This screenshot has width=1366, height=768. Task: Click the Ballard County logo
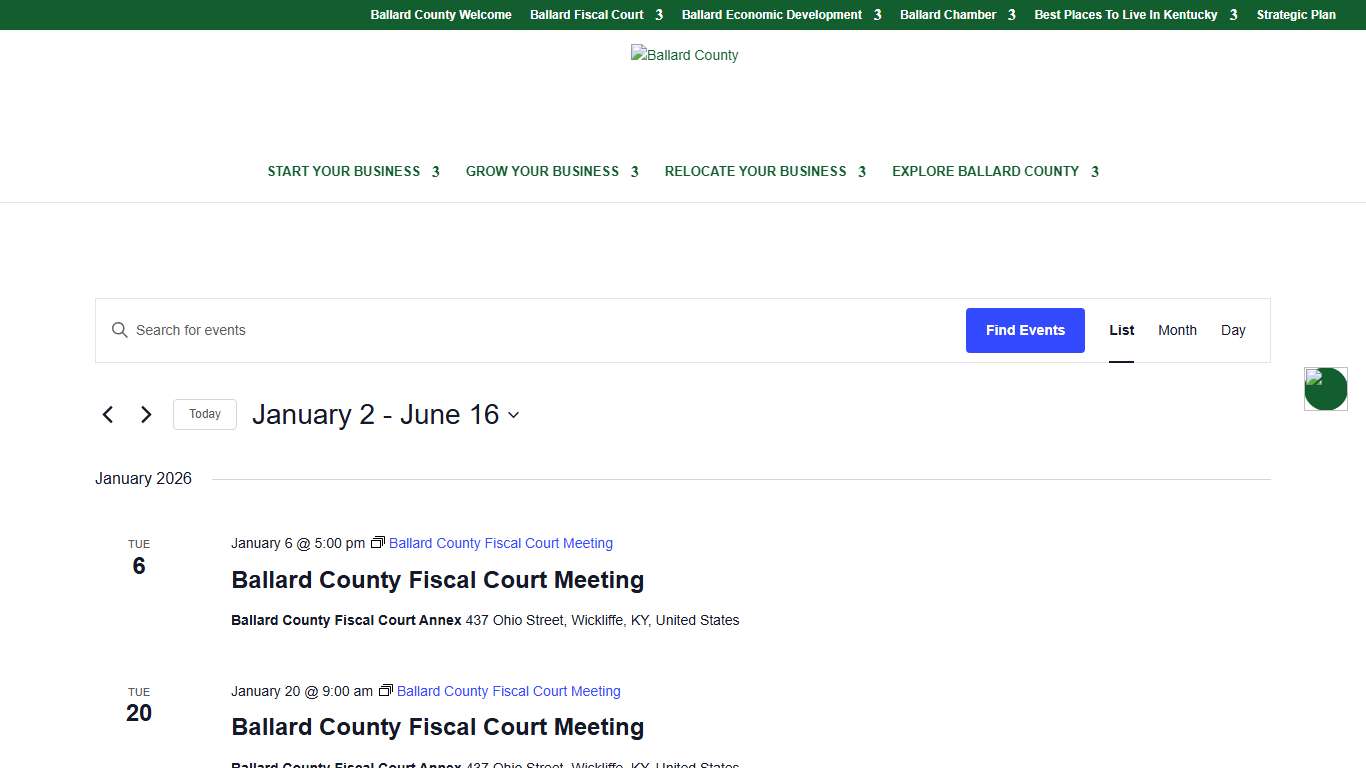click(x=684, y=55)
